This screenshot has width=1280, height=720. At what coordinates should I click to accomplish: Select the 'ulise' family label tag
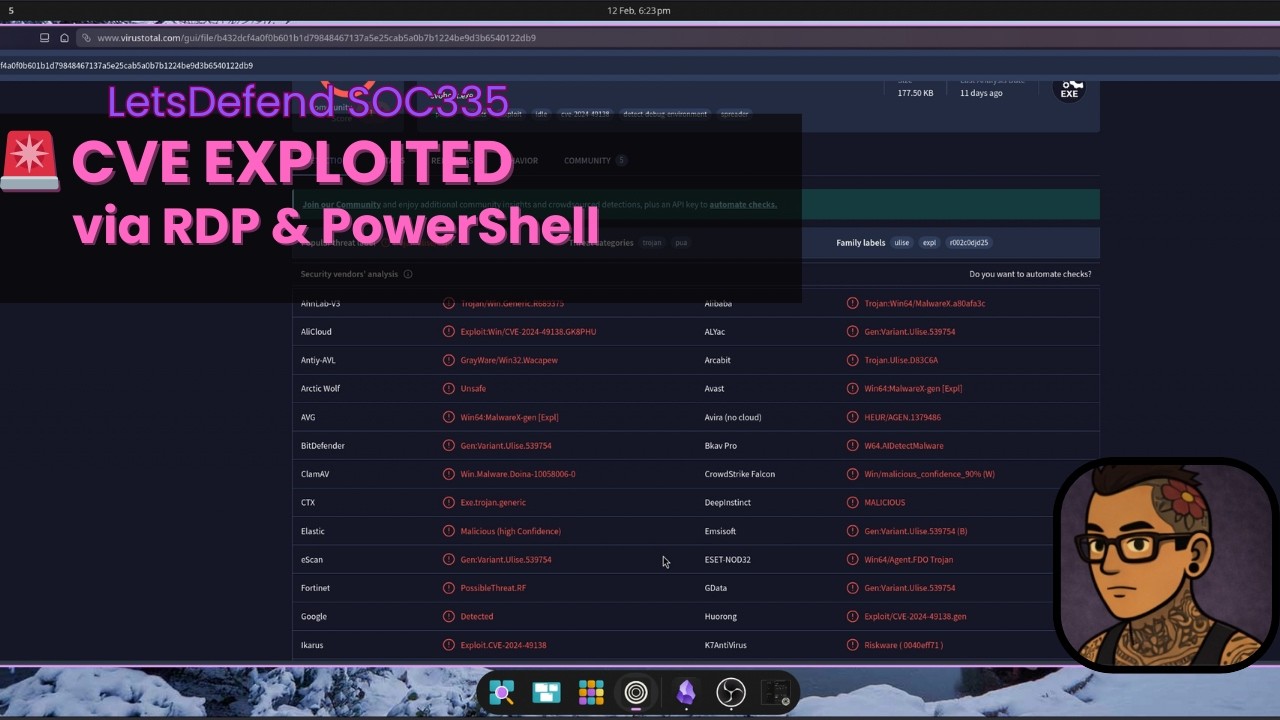pyautogui.click(x=902, y=243)
